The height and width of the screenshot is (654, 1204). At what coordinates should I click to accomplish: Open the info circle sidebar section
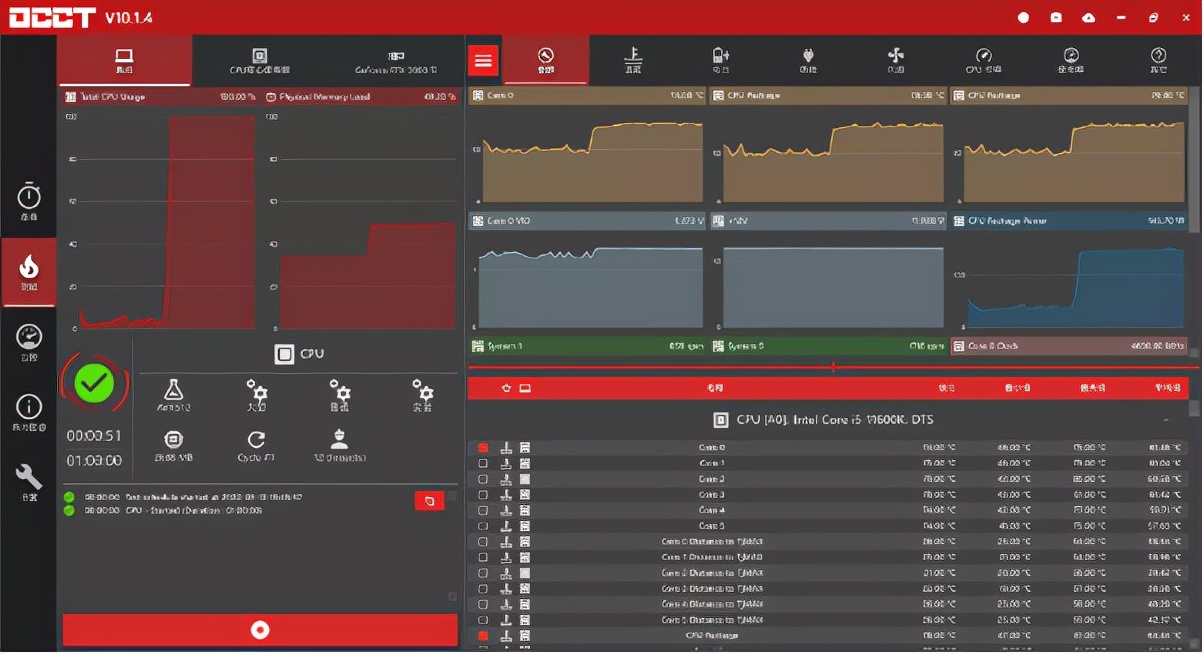(x=28, y=411)
